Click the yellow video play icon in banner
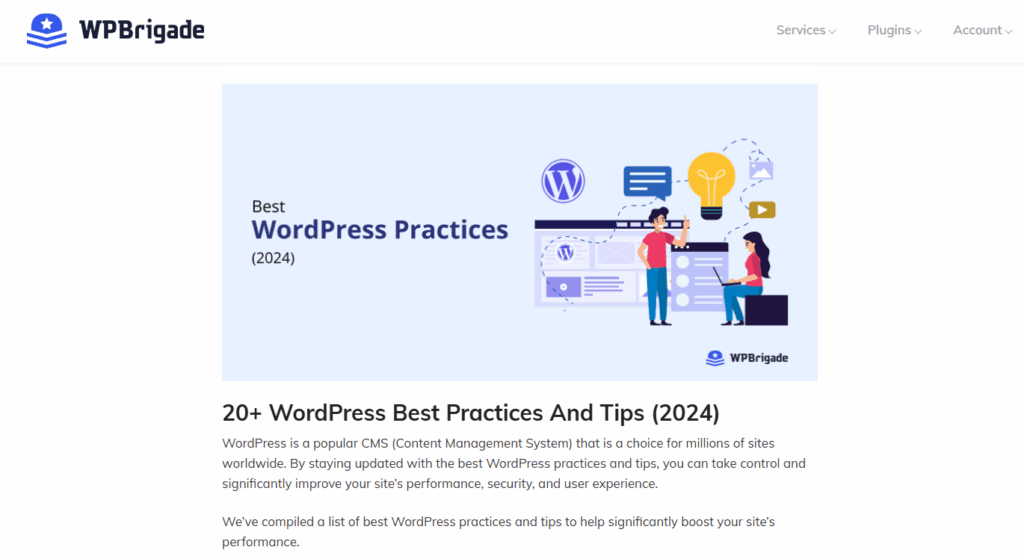Viewport: 1024px width, 556px height. (761, 210)
